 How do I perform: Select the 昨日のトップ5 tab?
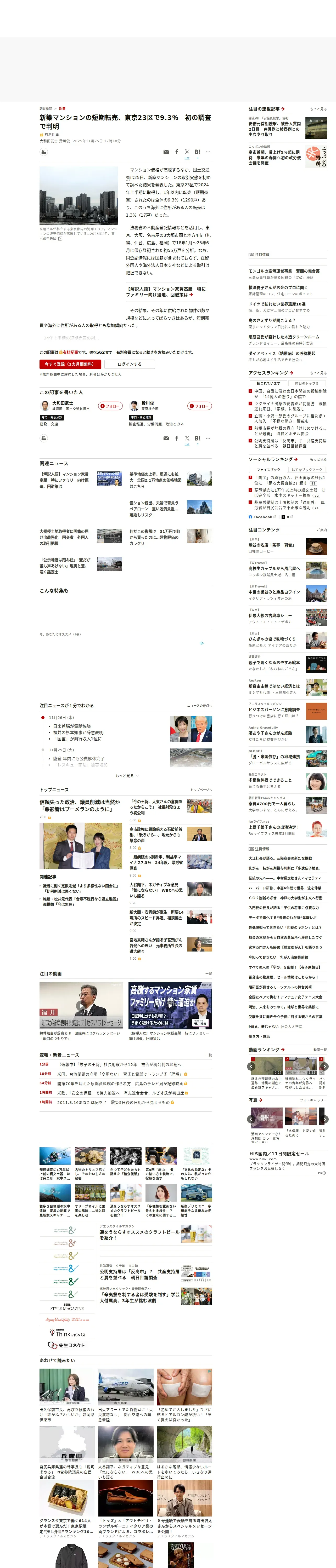coord(306,383)
